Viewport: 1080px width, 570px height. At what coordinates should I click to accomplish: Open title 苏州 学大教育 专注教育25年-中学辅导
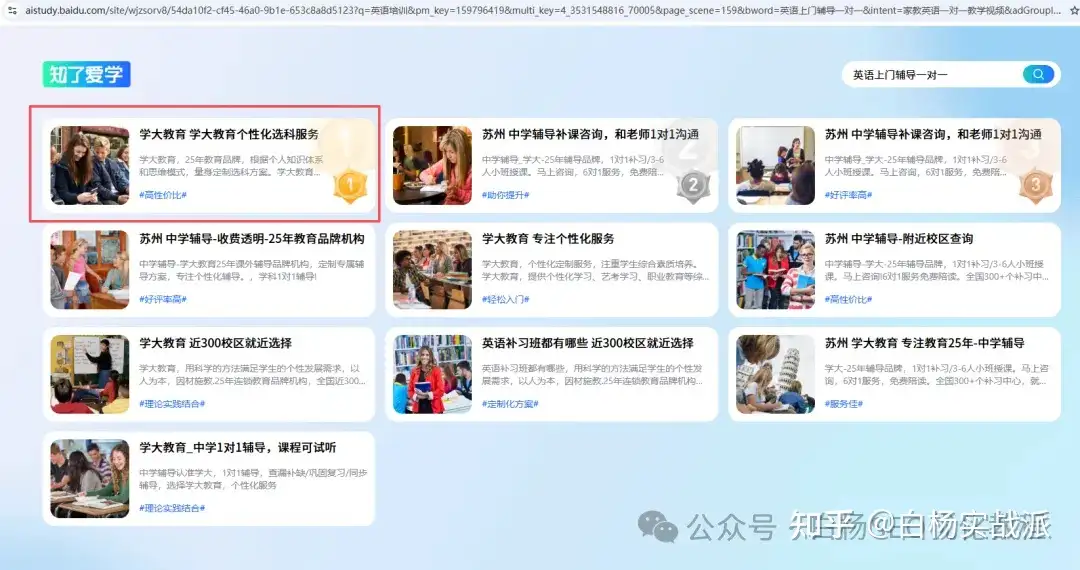[x=924, y=343]
